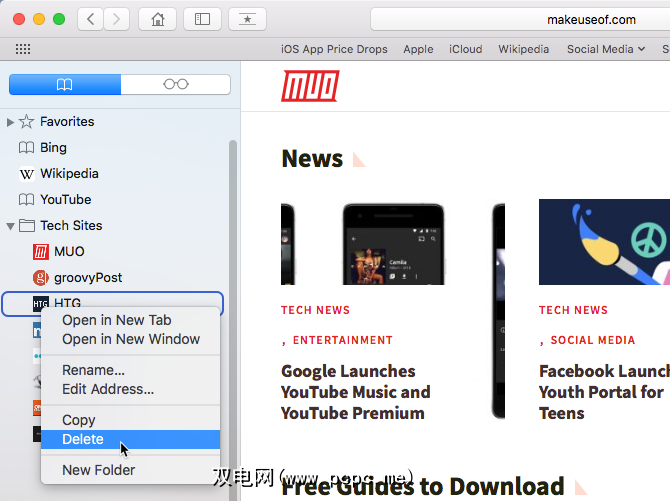Zoom window with green button
Image resolution: width=670 pixels, height=501 pixels.
coord(59,19)
